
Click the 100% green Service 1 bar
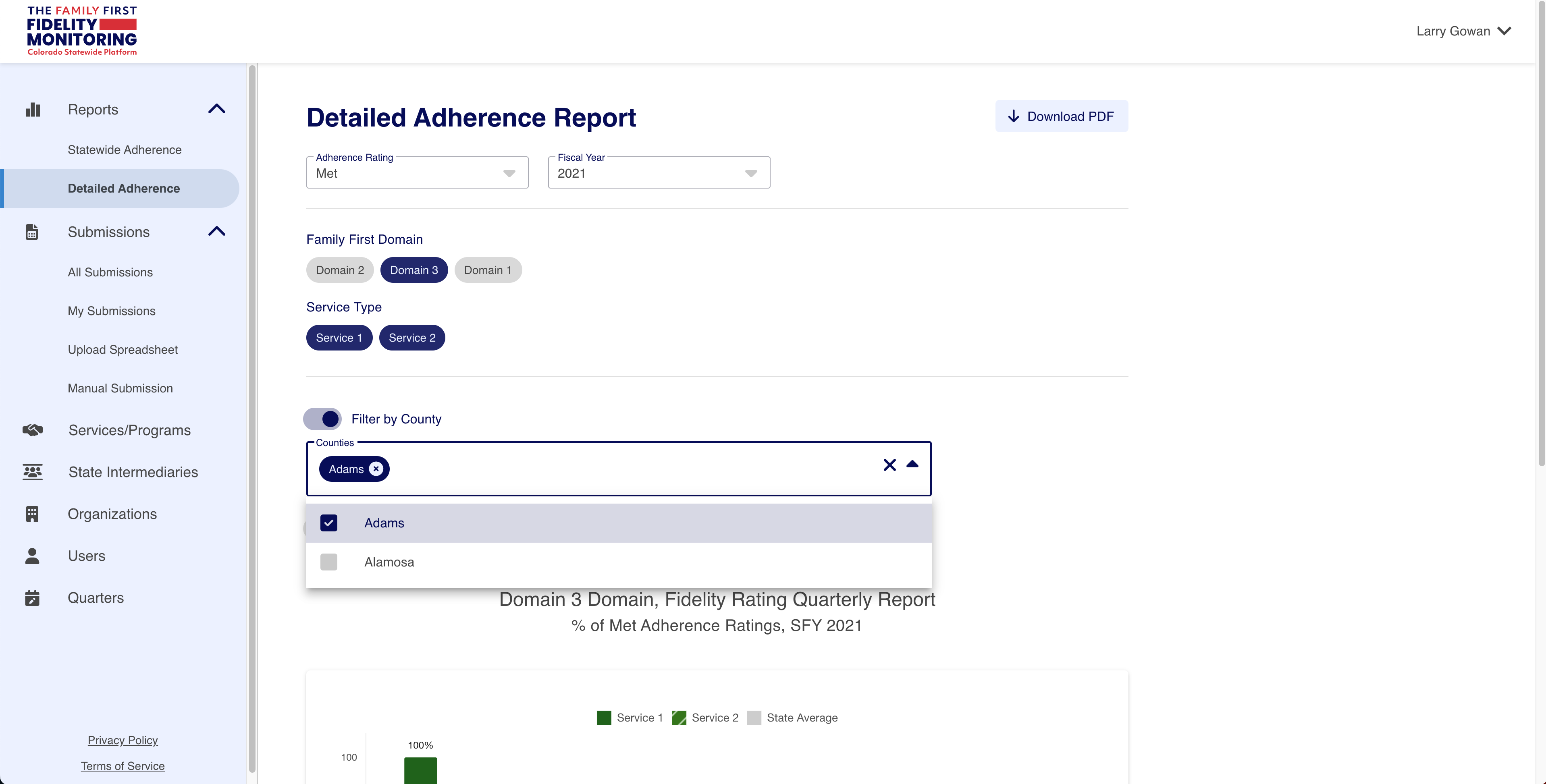tap(421, 770)
